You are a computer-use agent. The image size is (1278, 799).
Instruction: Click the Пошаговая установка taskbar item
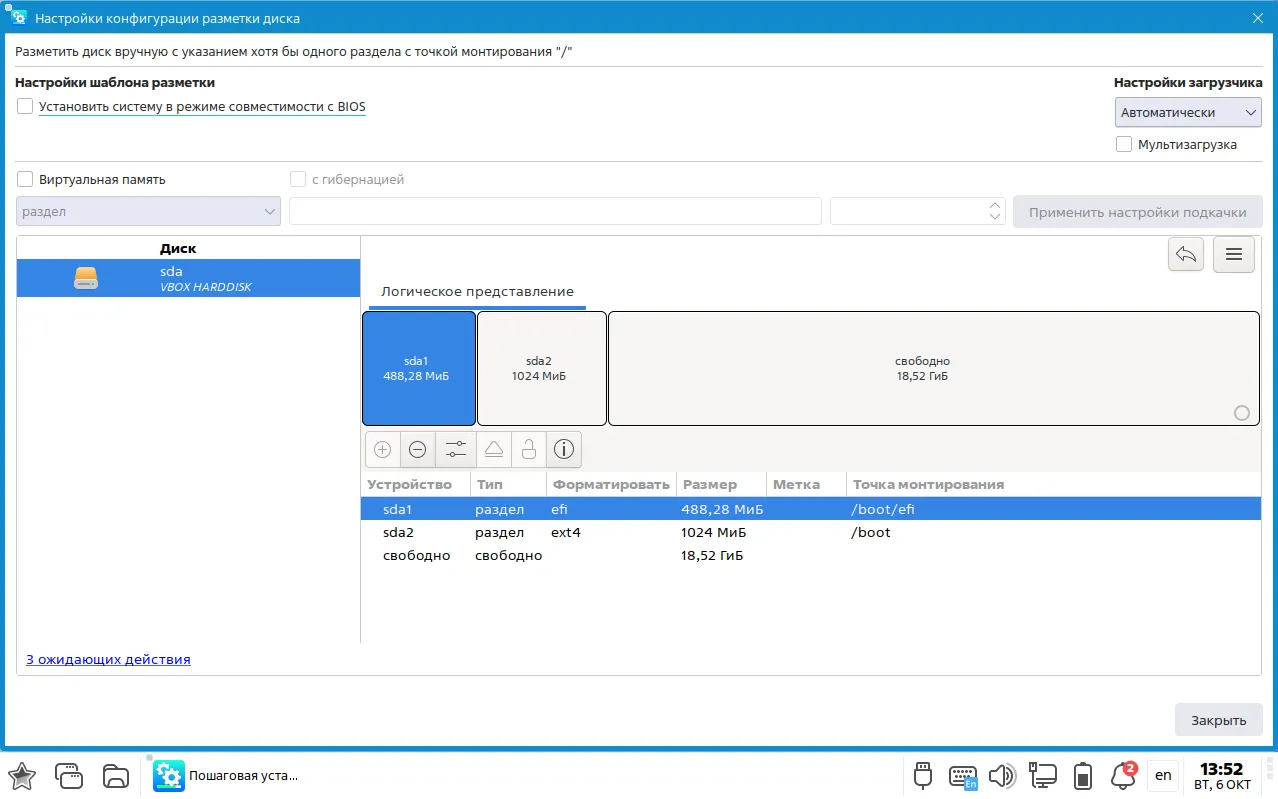pyautogui.click(x=226, y=775)
